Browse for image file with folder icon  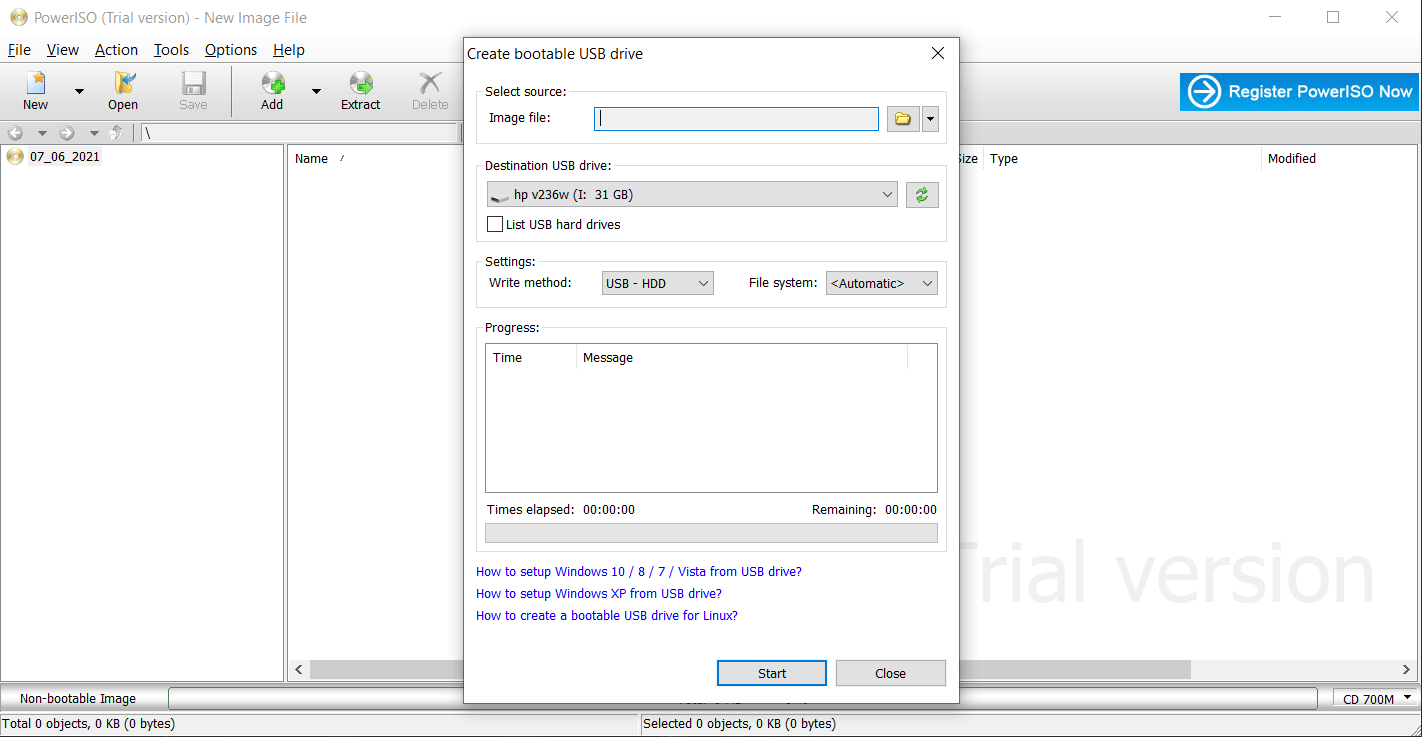pos(902,119)
